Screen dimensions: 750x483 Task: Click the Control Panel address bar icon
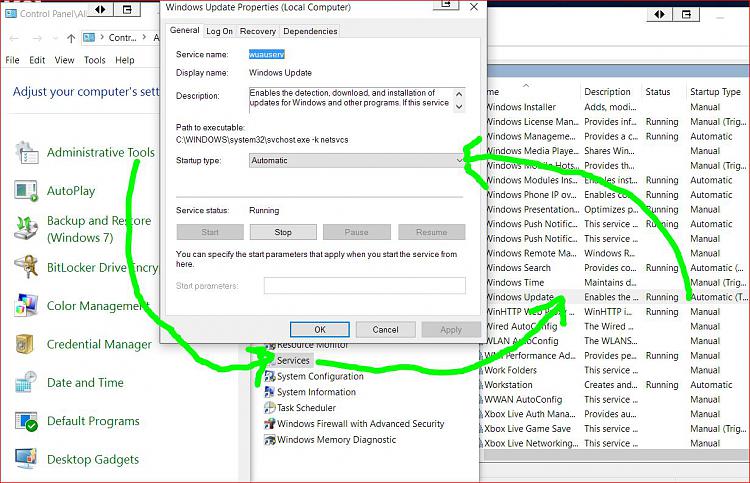pos(89,37)
